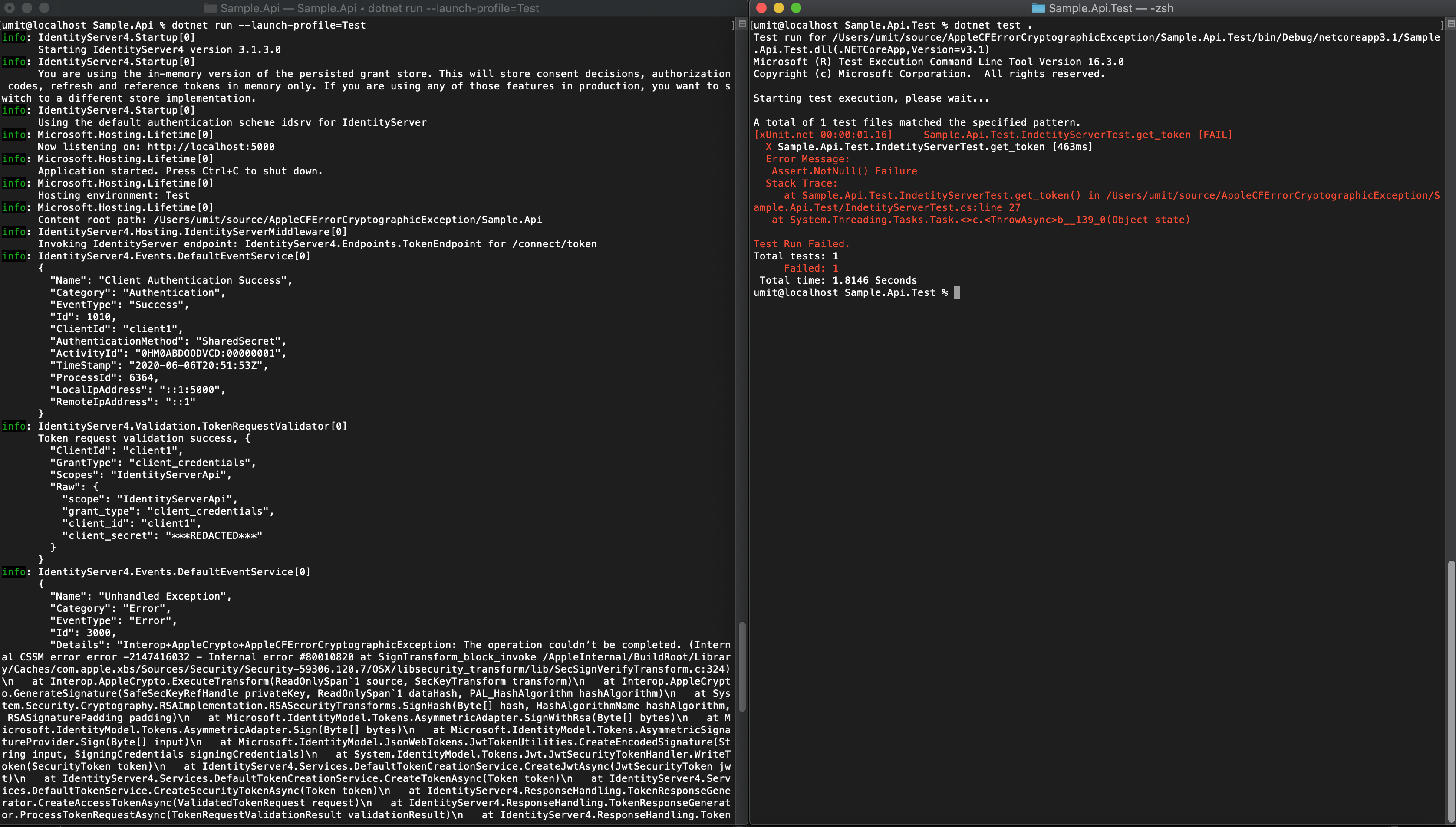Click split pane icon in right terminal

pos(1451,24)
